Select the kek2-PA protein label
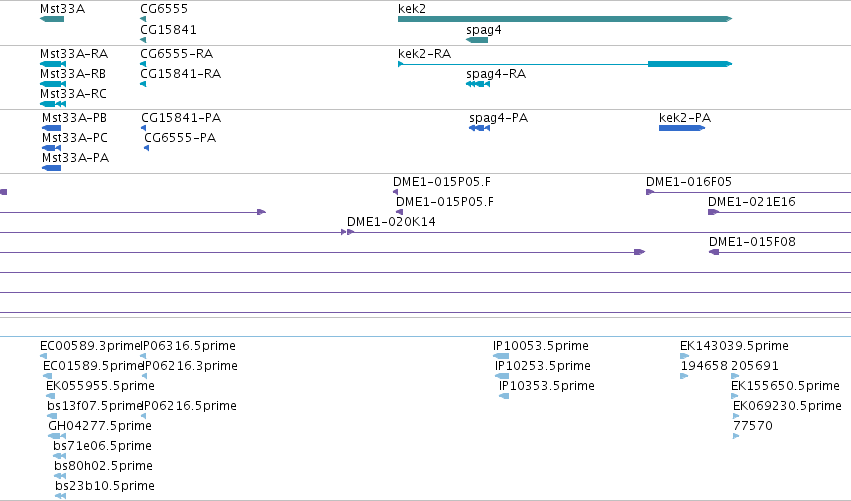Screen dimensions: 851x501 [685, 118]
